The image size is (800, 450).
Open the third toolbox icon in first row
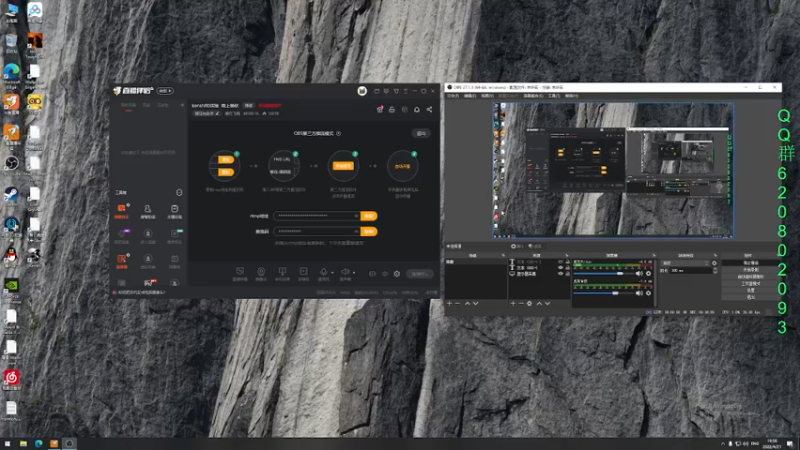click(174, 209)
